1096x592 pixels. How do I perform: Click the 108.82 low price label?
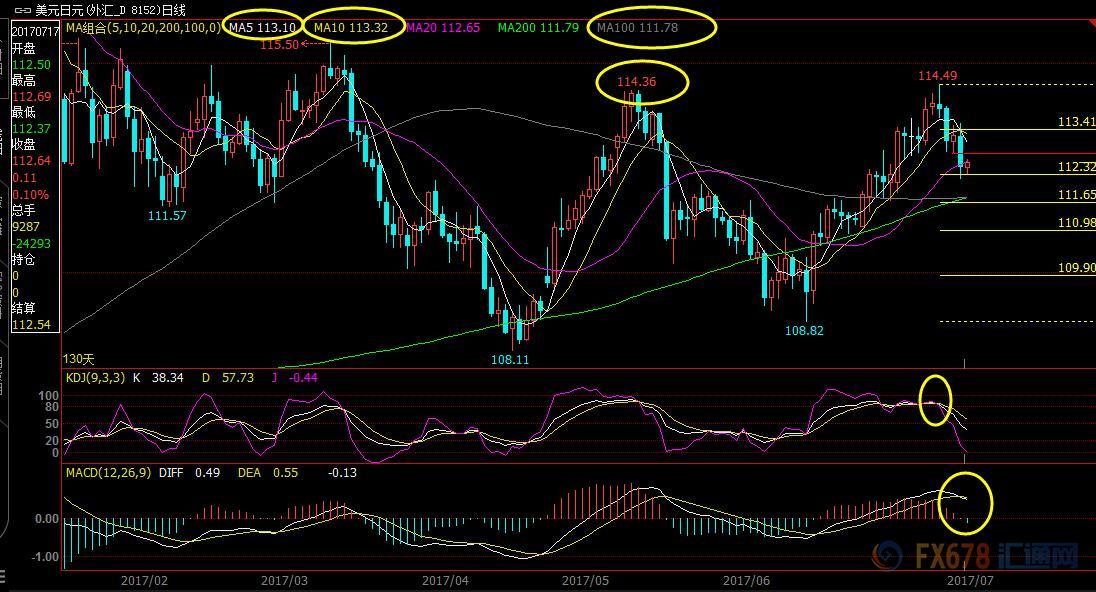804,330
